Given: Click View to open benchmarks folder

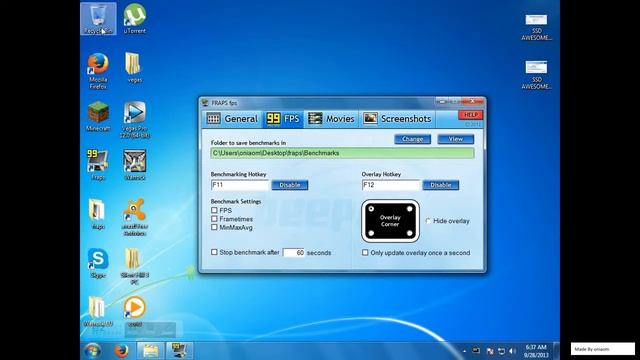Looking at the screenshot, I should pyautogui.click(x=456, y=139).
